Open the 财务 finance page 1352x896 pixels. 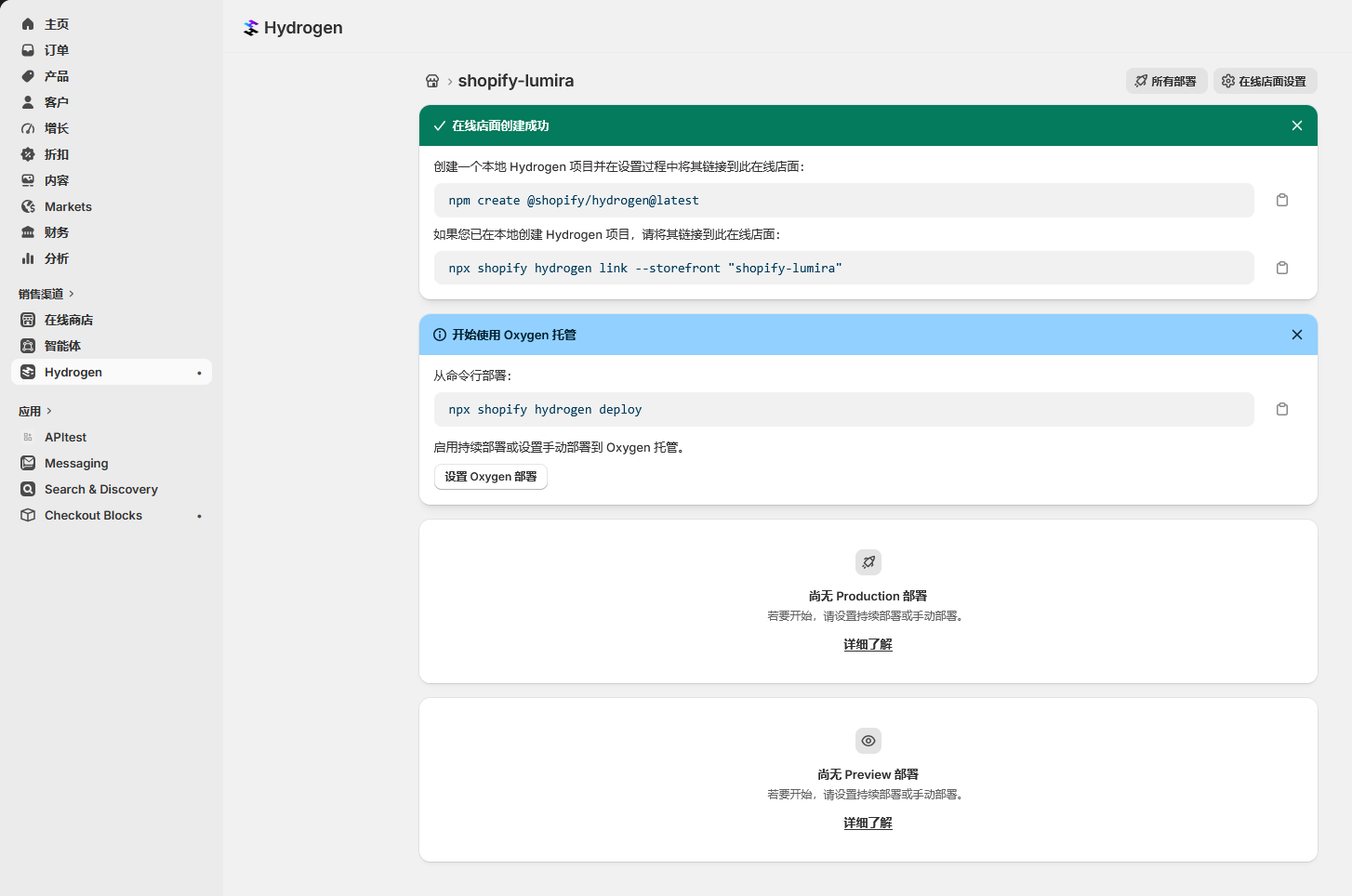point(112,232)
